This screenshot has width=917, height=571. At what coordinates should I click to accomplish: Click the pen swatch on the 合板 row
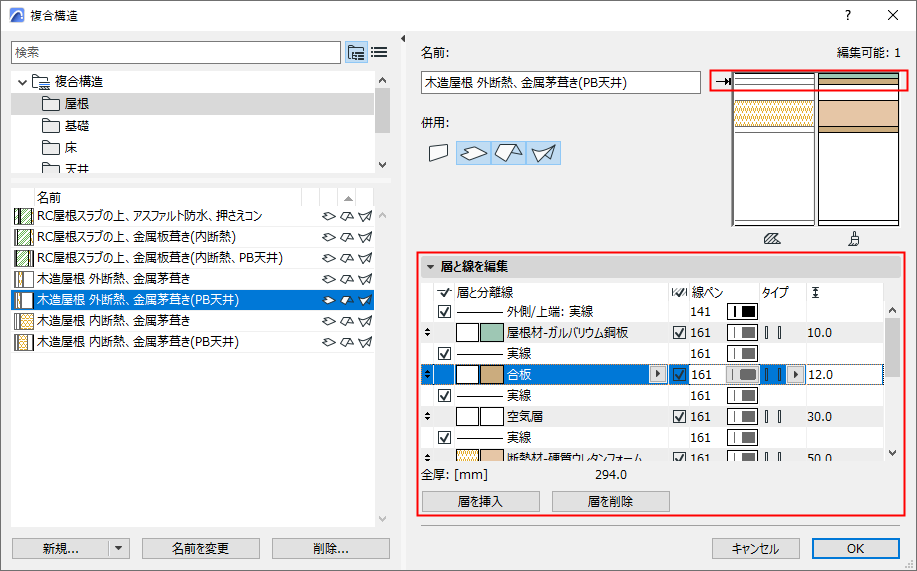pos(742,374)
